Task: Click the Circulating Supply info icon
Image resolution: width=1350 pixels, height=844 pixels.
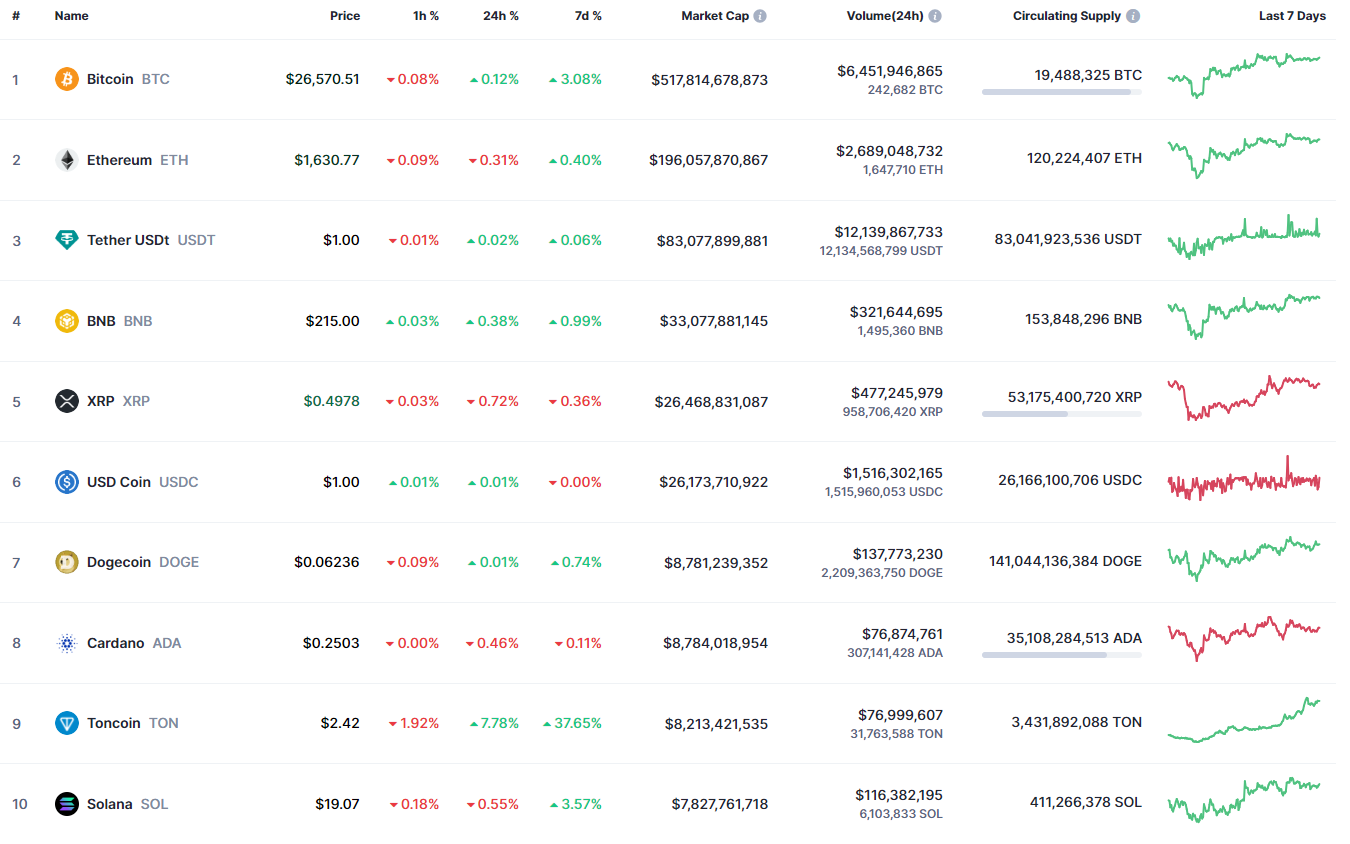Action: [x=1132, y=16]
